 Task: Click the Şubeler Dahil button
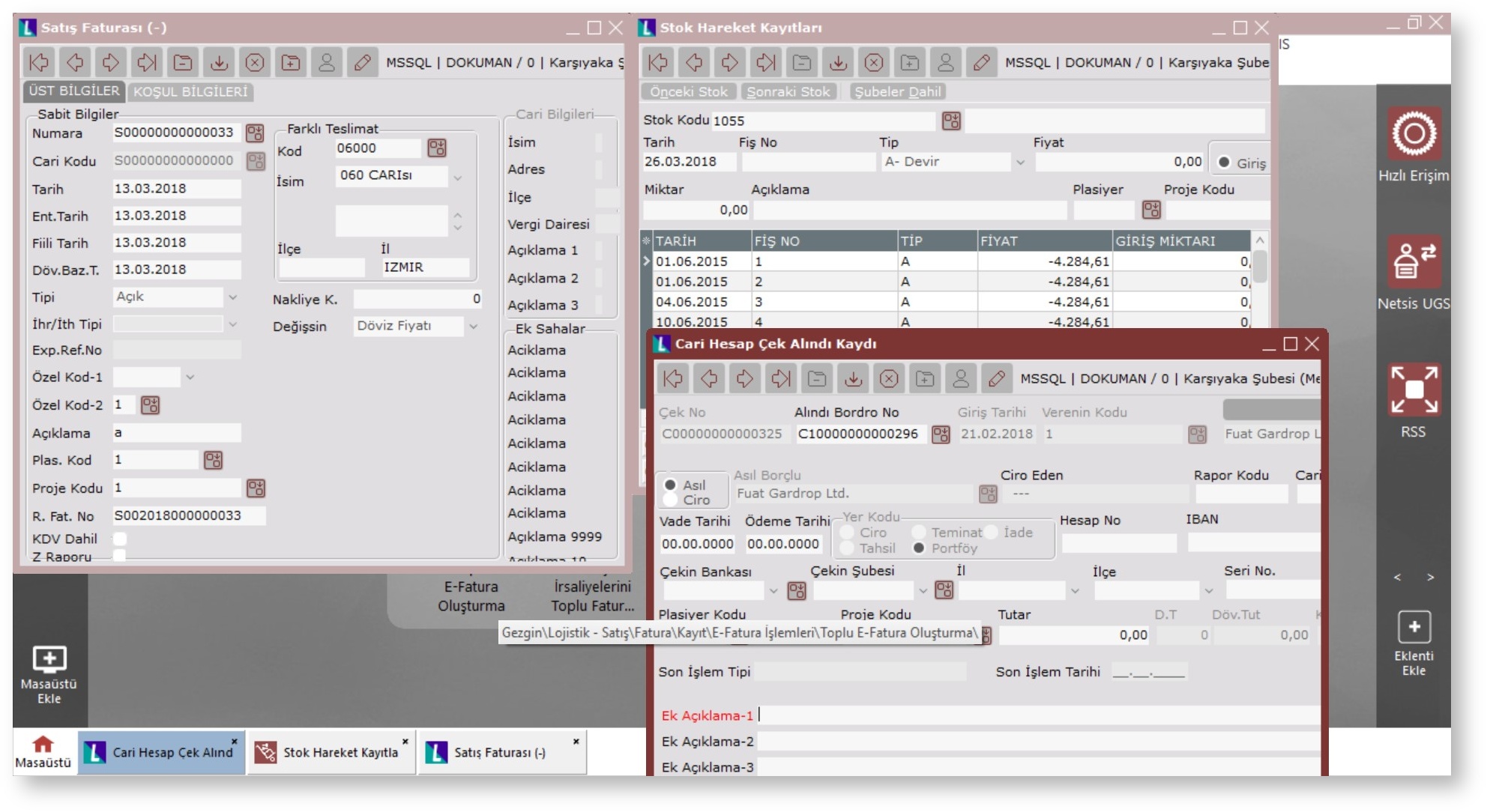pyautogui.click(x=898, y=91)
